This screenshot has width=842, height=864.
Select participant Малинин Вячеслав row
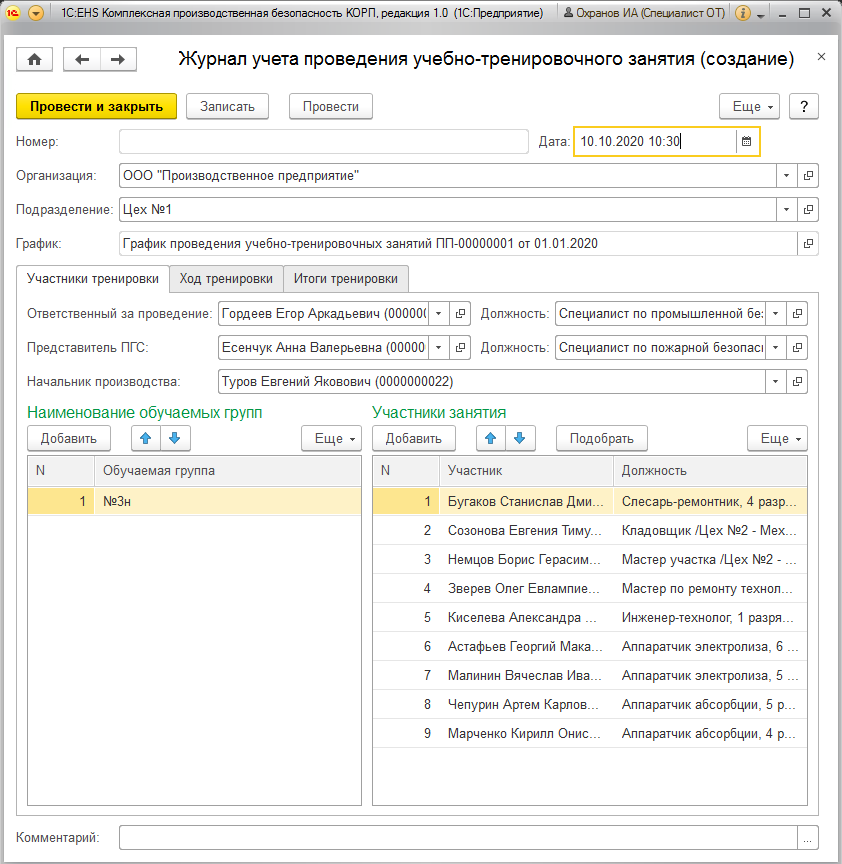(x=590, y=676)
